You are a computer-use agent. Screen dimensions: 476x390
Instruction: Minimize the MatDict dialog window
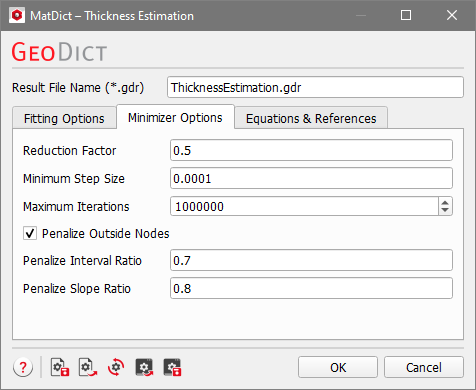pos(361,15)
